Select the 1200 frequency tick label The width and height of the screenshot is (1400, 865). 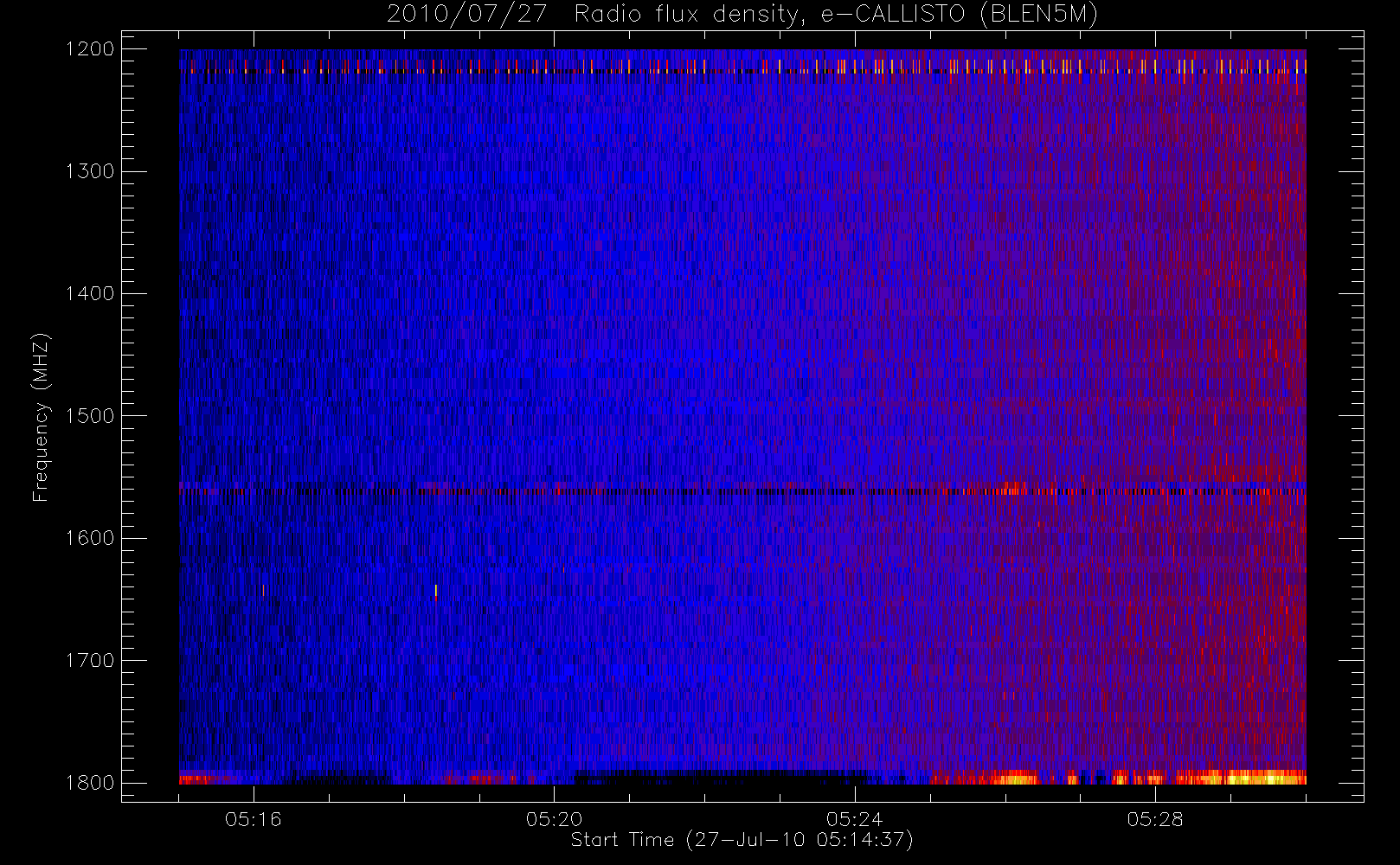90,49
